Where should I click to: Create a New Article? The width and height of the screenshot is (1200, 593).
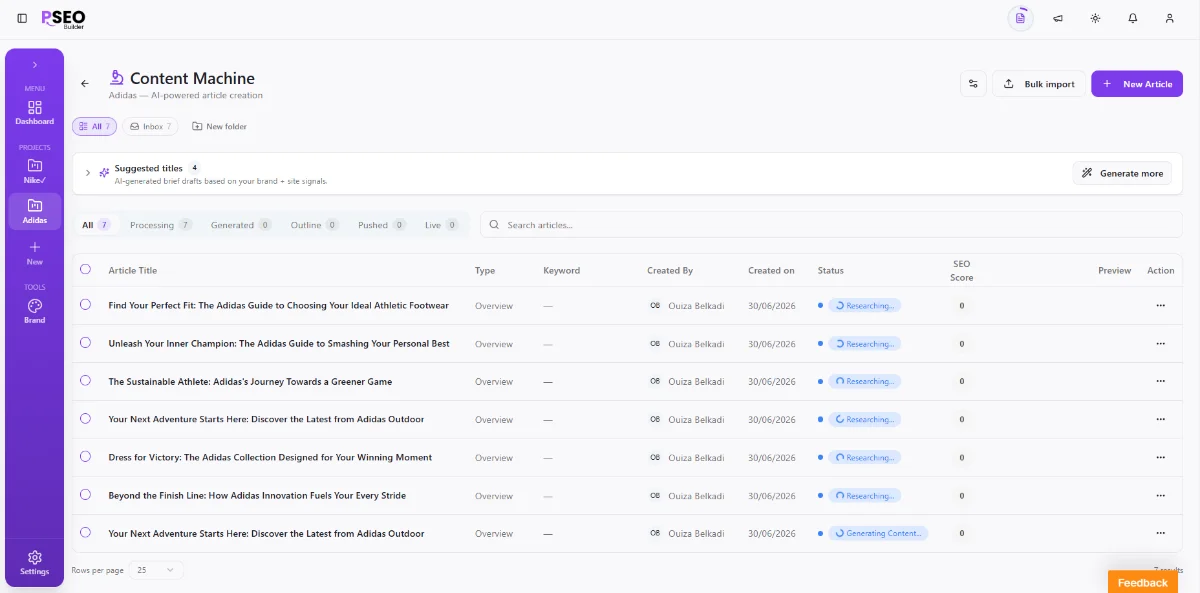(x=1137, y=84)
